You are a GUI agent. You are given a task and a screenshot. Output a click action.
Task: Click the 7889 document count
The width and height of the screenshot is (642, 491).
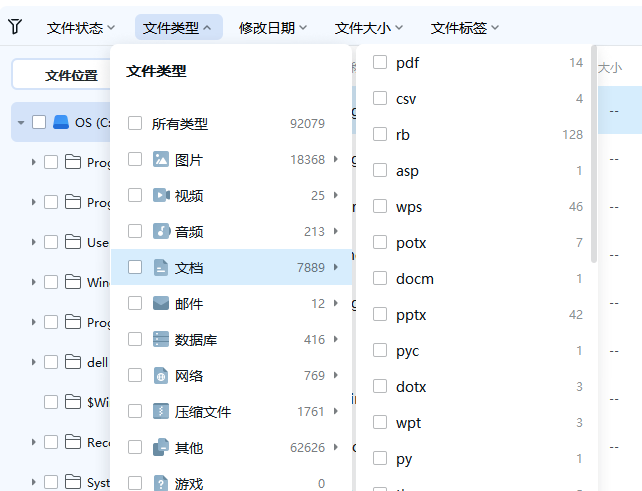(311, 268)
